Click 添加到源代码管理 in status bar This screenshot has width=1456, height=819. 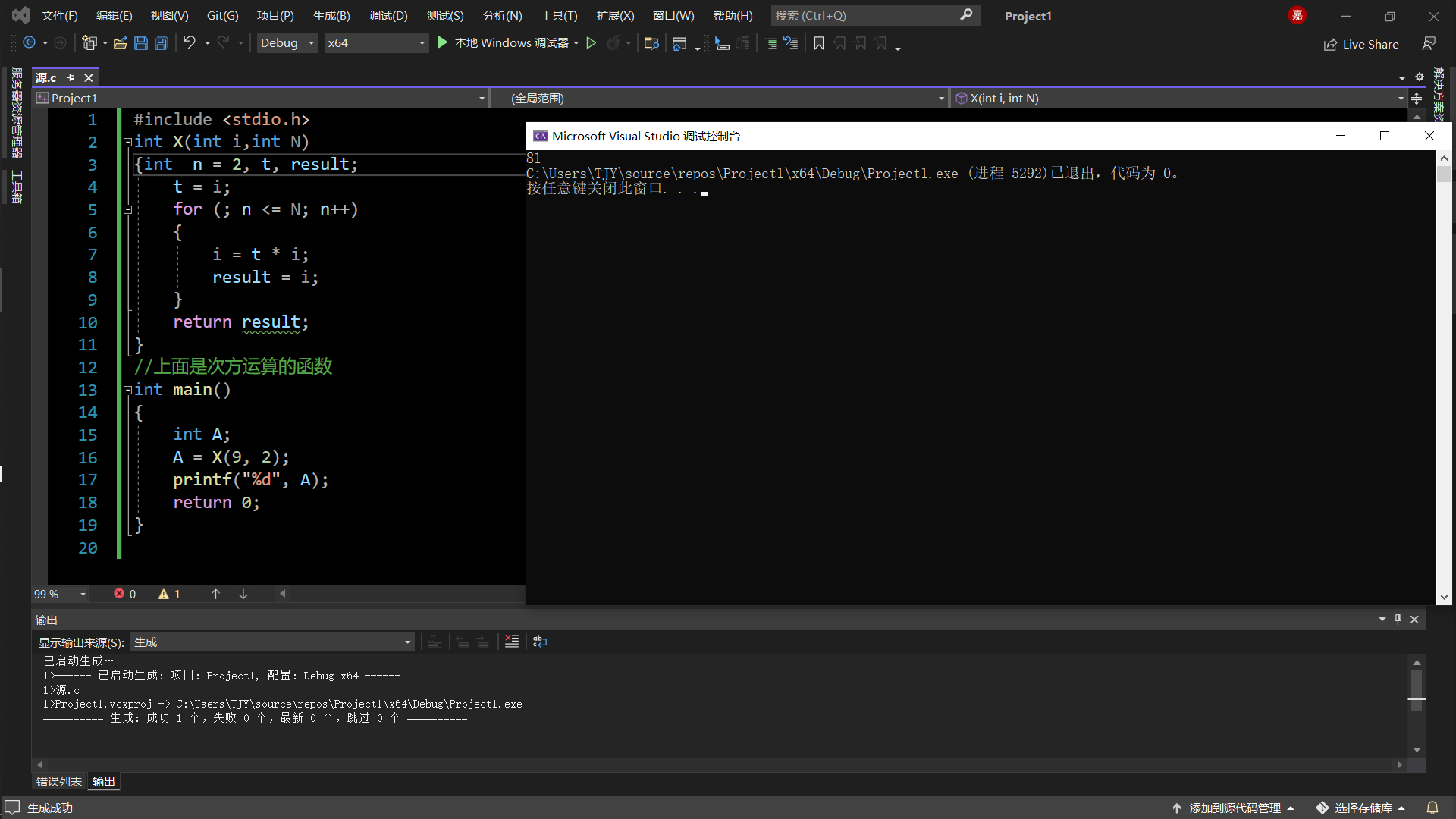[1234, 808]
